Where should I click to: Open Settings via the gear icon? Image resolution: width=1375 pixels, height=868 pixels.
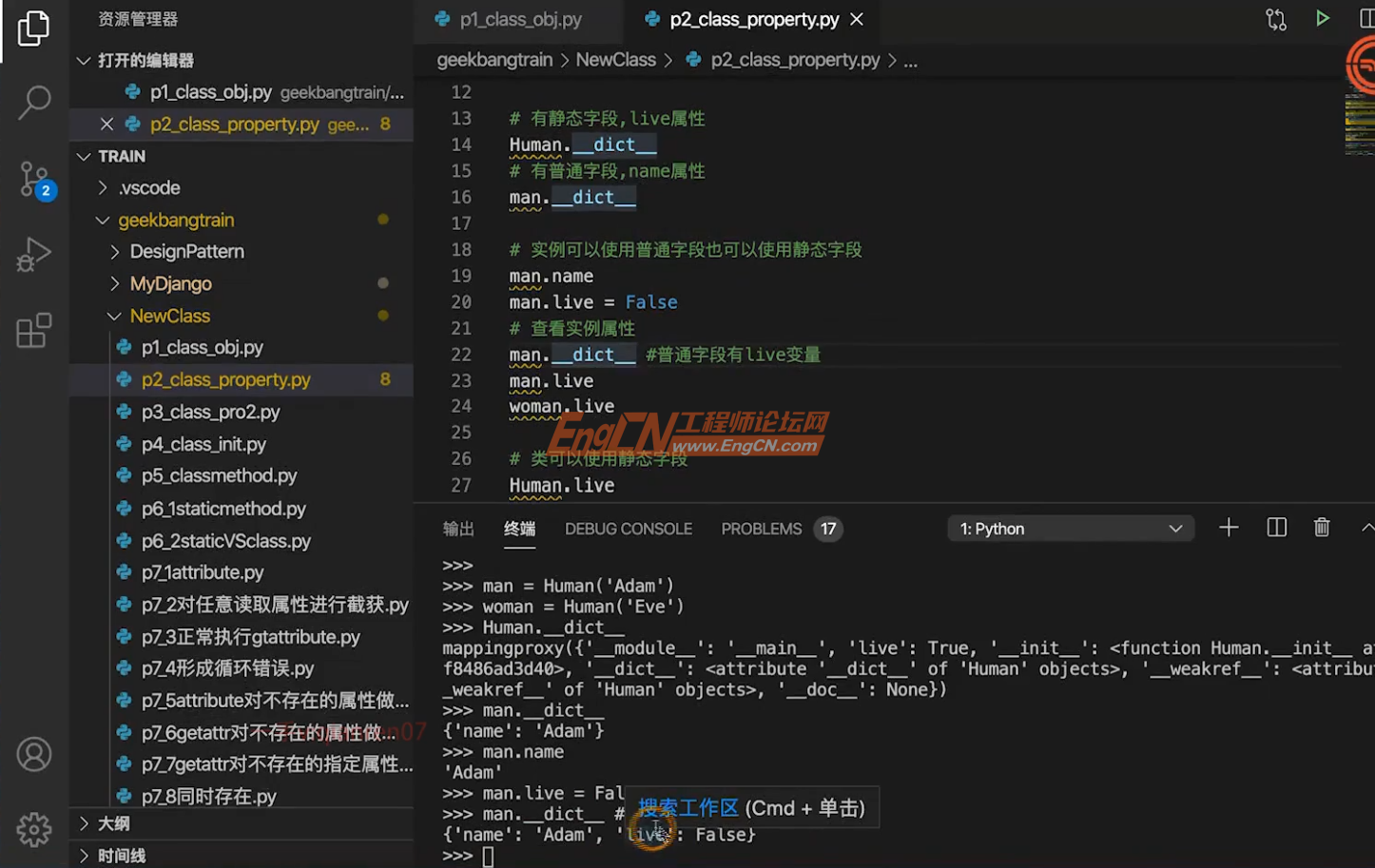click(x=34, y=829)
